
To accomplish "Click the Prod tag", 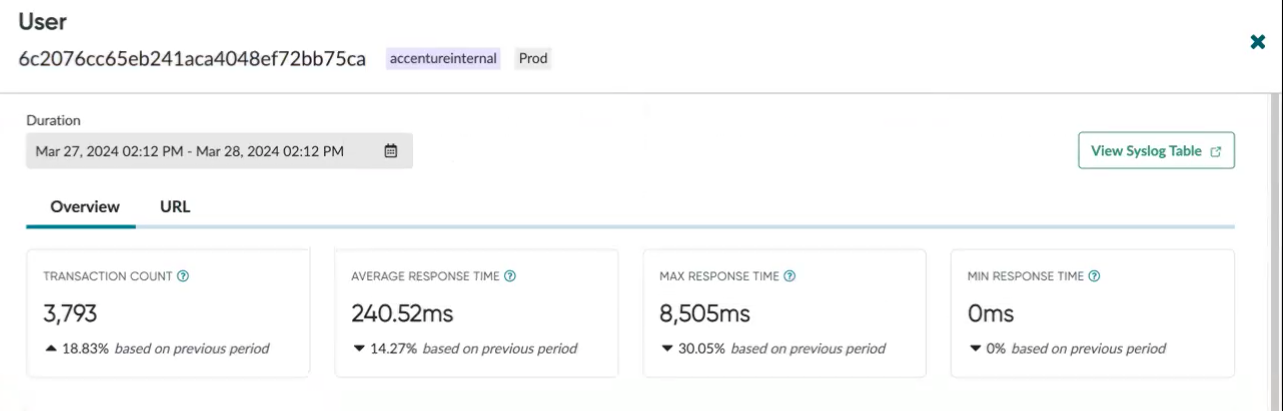I will [535, 58].
